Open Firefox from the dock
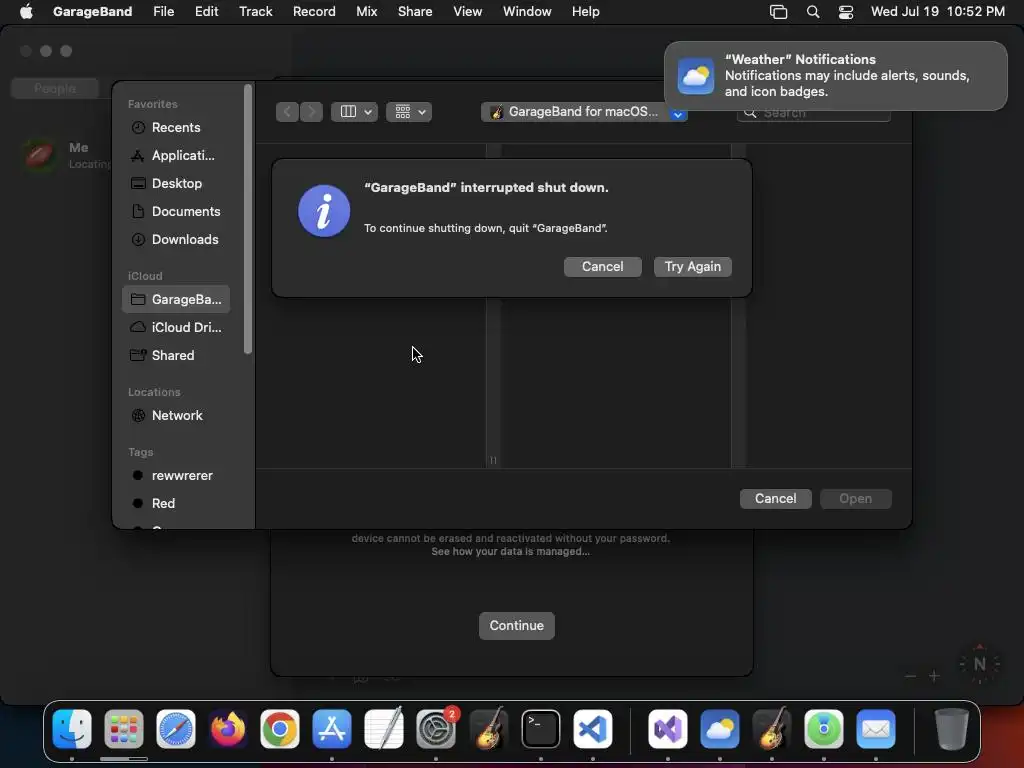This screenshot has height=768, width=1024. click(x=228, y=729)
